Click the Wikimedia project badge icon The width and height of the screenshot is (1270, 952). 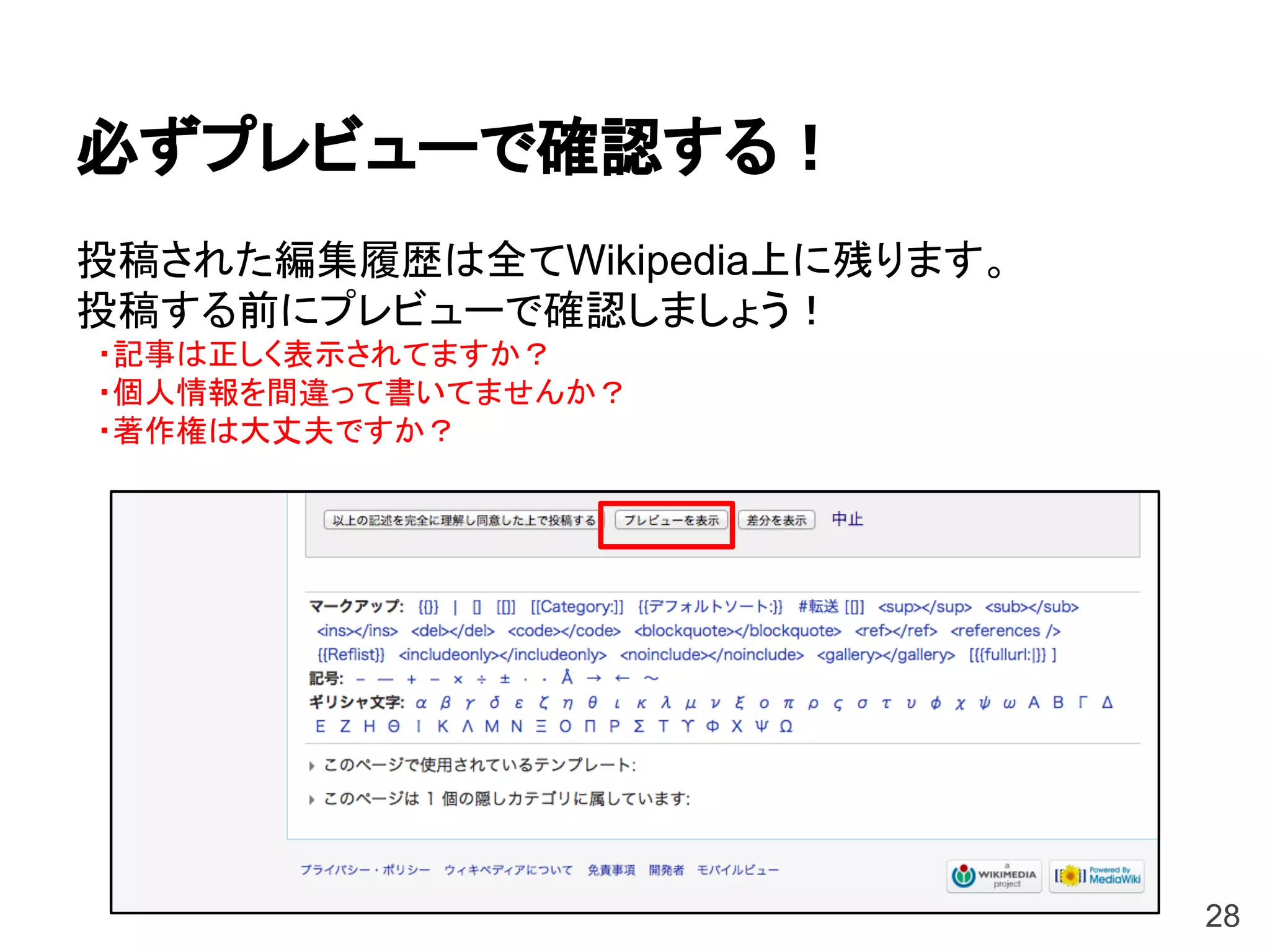click(994, 876)
